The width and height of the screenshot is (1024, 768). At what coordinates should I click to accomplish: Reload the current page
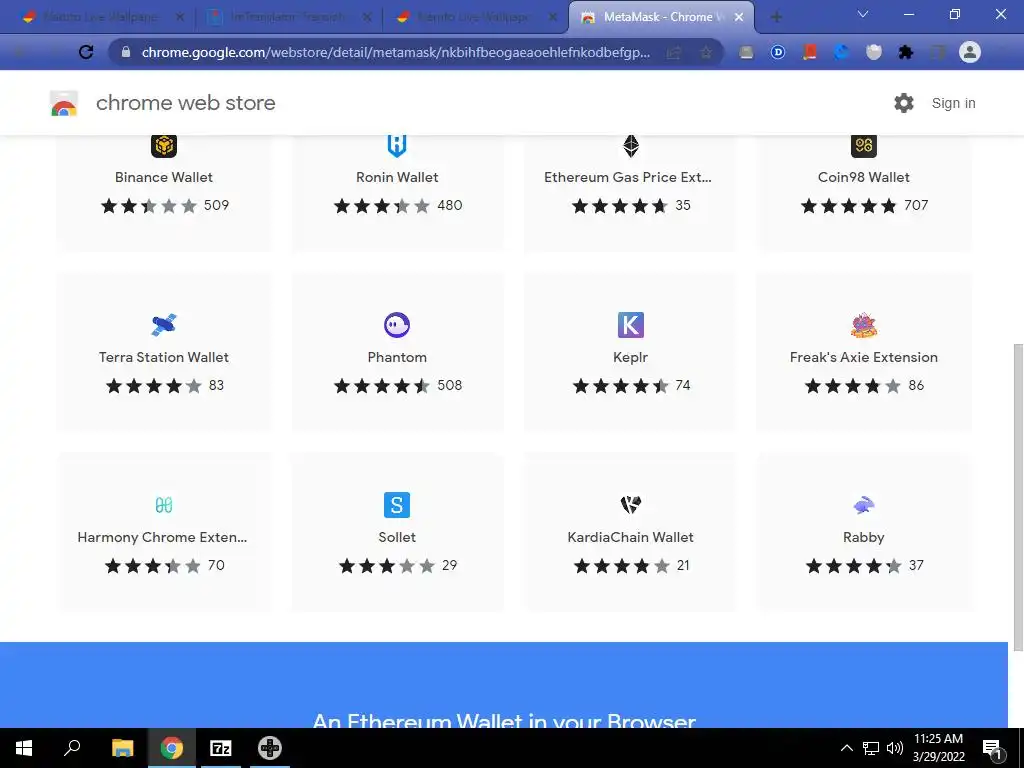[x=86, y=52]
